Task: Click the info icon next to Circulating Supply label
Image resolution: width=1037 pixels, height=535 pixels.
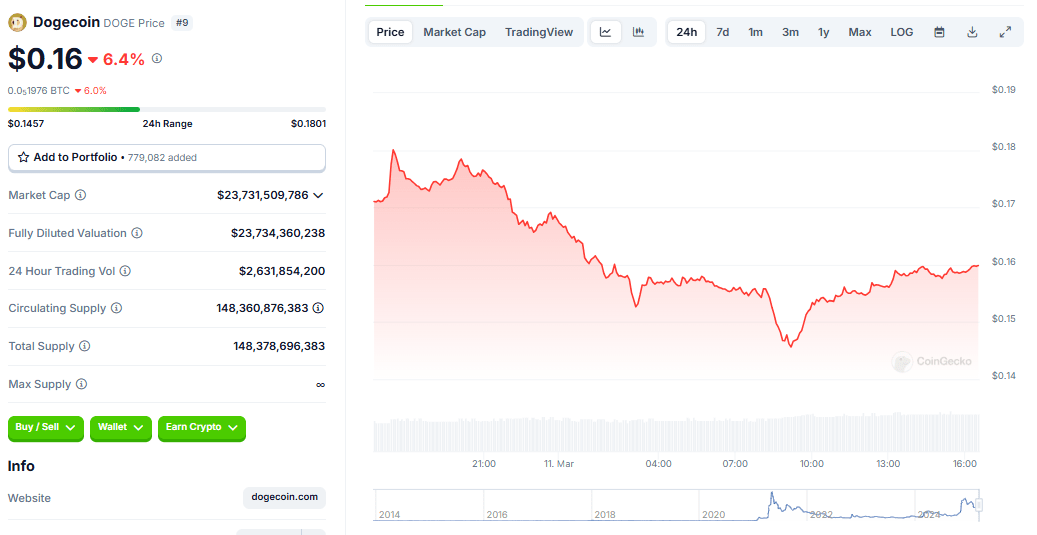Action: (x=116, y=308)
